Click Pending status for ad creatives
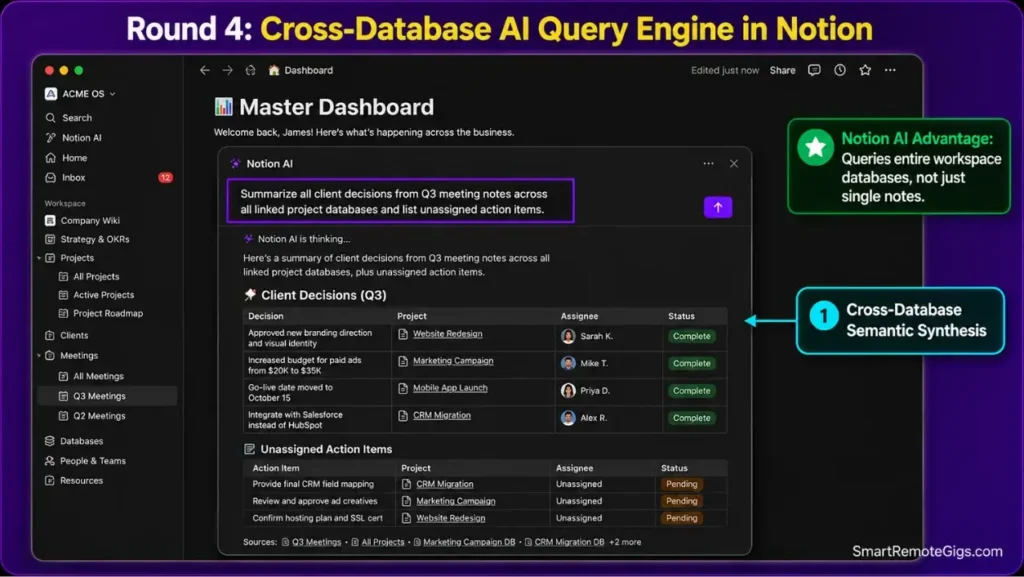Image resolution: width=1024 pixels, height=577 pixels. point(682,501)
